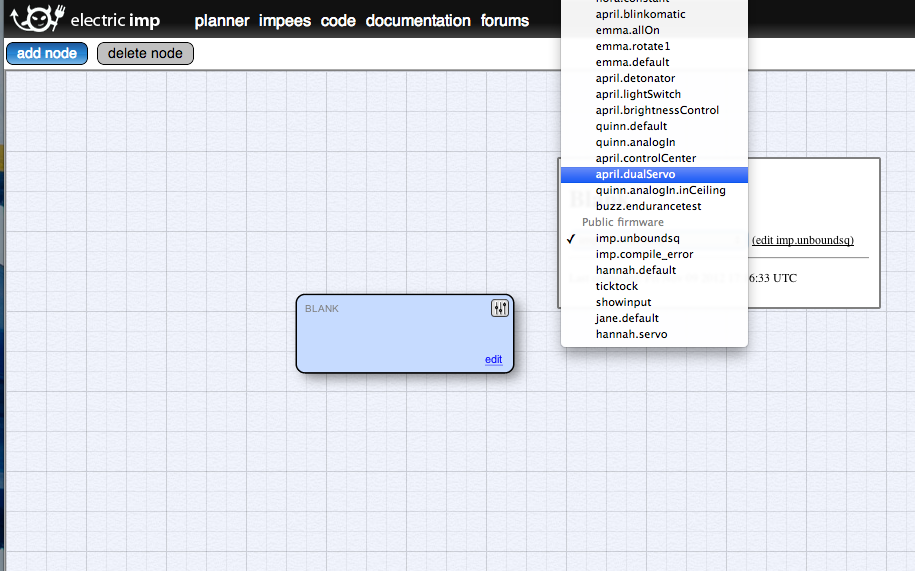Viewport: 915px width, 571px height.
Task: Select hannah.default firmware
Action: [654, 271]
